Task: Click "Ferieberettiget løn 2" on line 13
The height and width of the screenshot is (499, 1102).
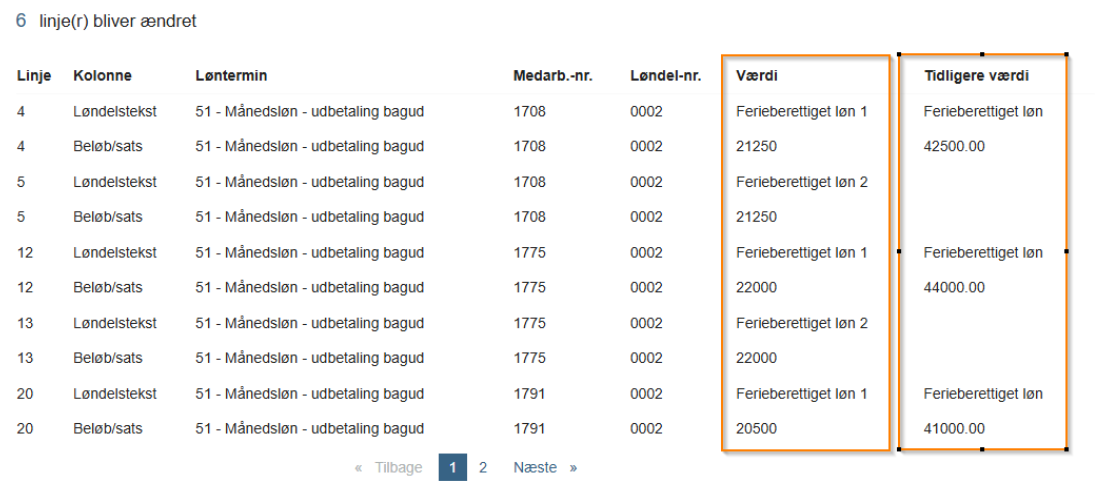Action: click(x=801, y=323)
